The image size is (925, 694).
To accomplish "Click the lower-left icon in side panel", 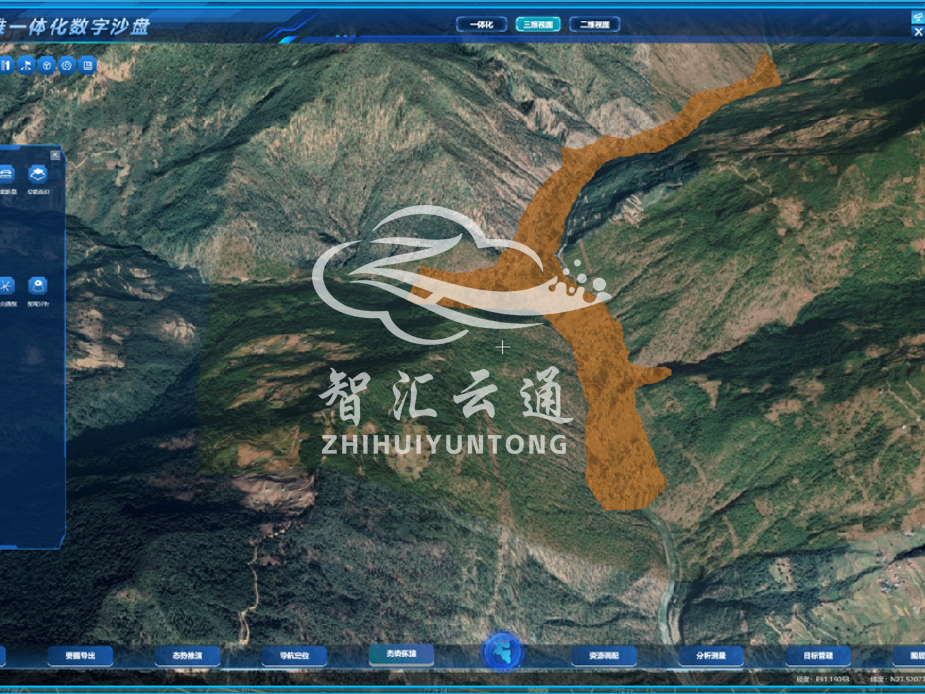I will (6, 285).
